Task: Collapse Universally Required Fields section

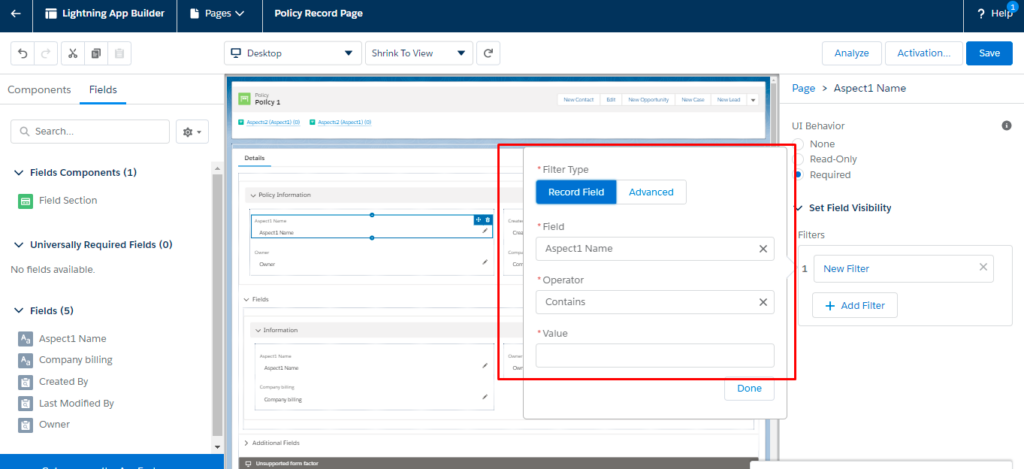Action: [18, 245]
